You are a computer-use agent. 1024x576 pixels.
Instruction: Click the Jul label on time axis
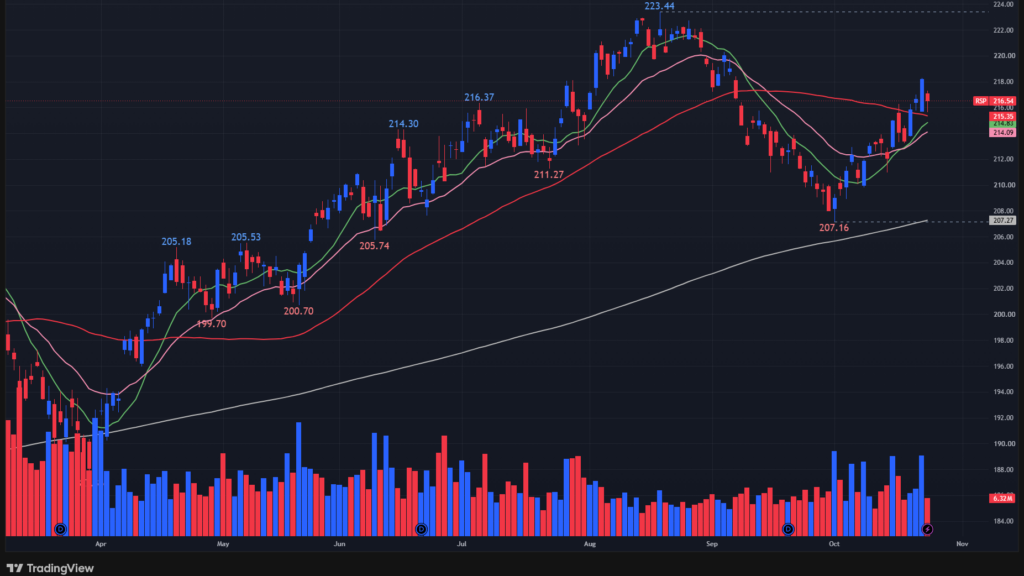[462, 543]
